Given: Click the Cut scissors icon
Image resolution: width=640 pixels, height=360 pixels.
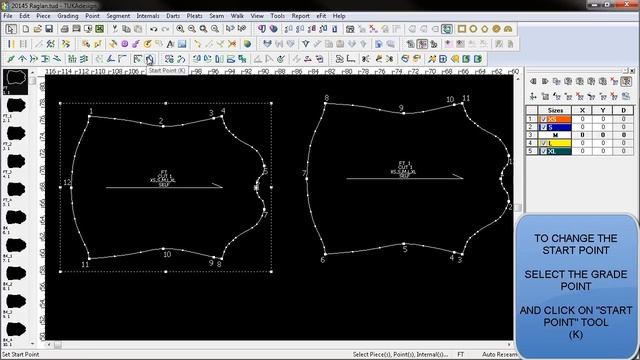Looking at the screenshot, I should pyautogui.click(x=115, y=29).
